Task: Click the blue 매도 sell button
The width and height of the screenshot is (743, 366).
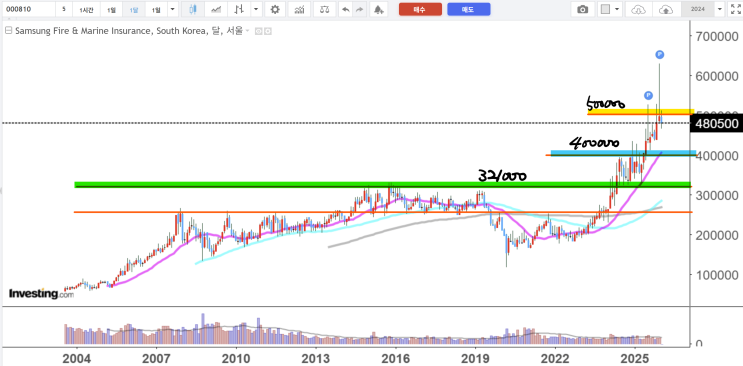Action: tap(469, 9)
